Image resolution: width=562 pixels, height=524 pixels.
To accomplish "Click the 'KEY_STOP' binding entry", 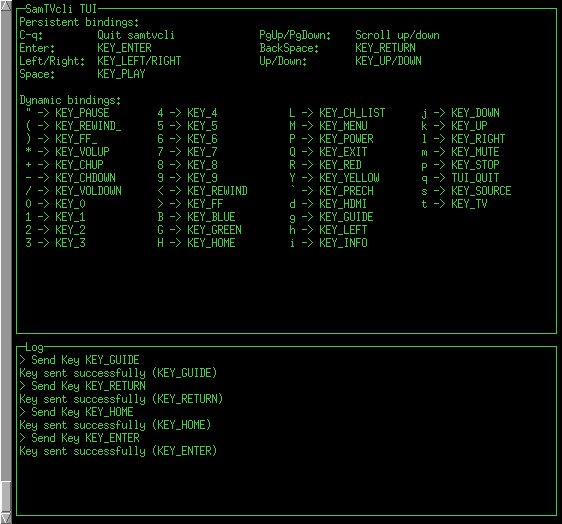I will point(475,165).
